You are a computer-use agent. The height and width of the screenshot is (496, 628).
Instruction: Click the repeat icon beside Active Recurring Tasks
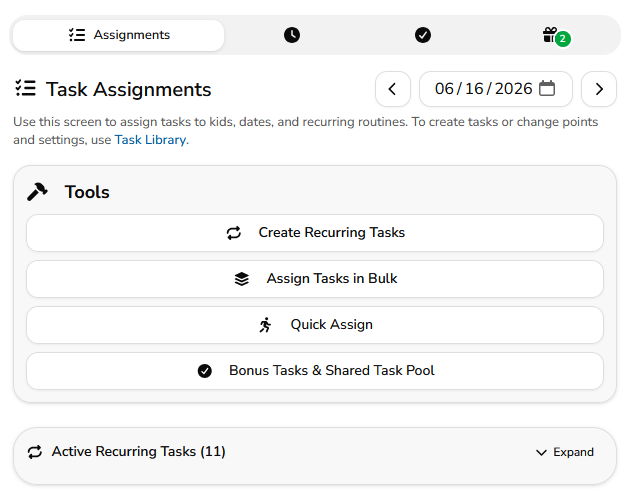(35, 452)
